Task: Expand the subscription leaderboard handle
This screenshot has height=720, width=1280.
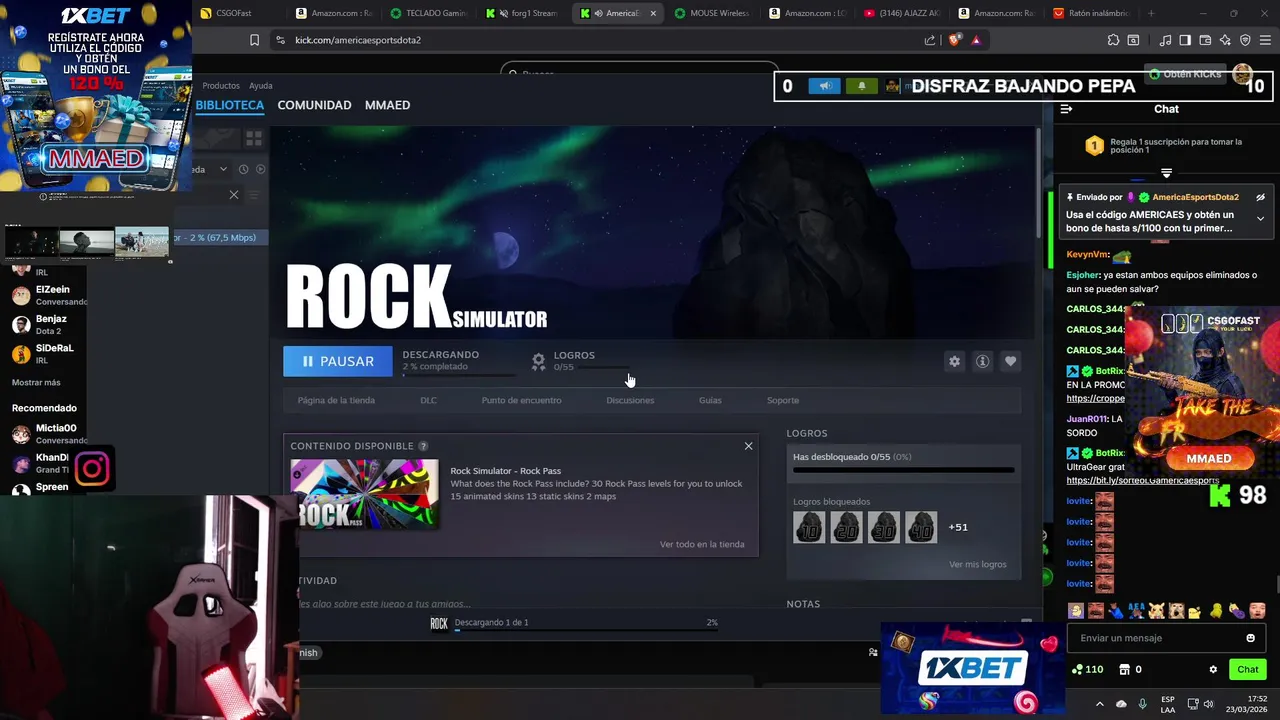Action: (x=1166, y=174)
